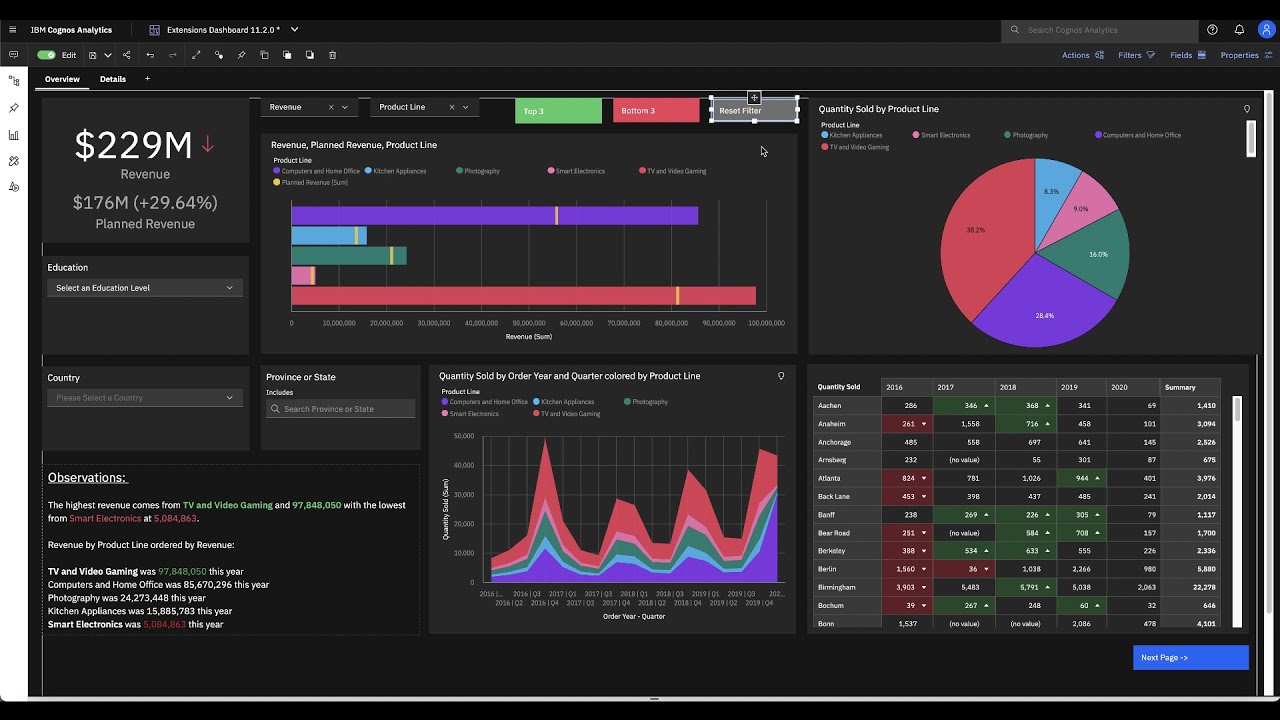Open the Fields panel
The height and width of the screenshot is (720, 1280).
click(x=1188, y=55)
